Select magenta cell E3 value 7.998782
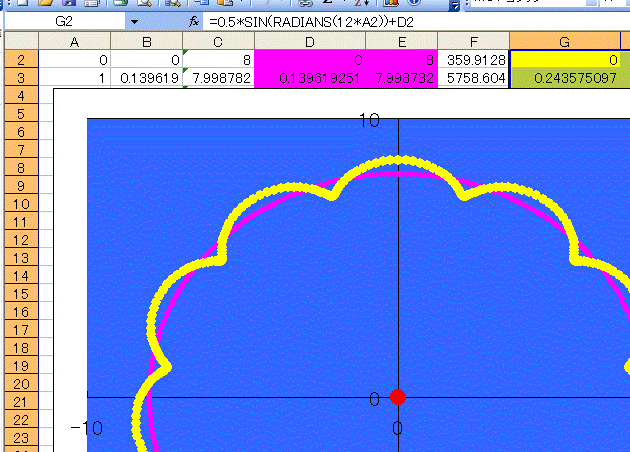630x452 pixels. (x=401, y=77)
